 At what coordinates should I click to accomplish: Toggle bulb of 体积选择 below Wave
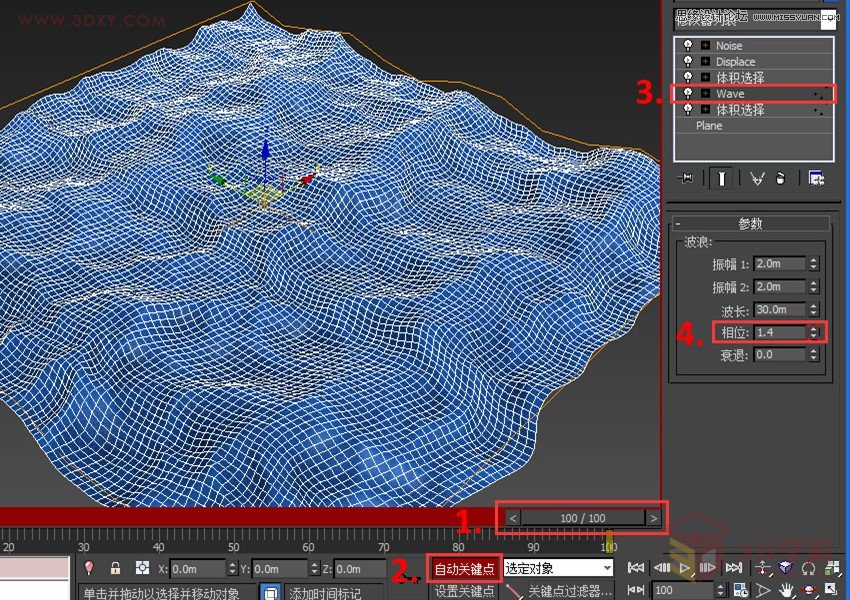pos(688,109)
